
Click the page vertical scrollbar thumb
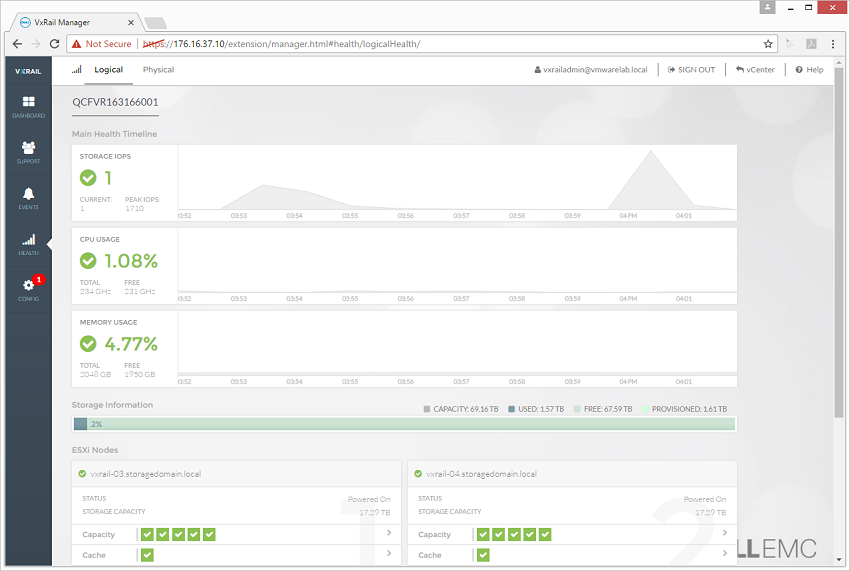point(839,243)
